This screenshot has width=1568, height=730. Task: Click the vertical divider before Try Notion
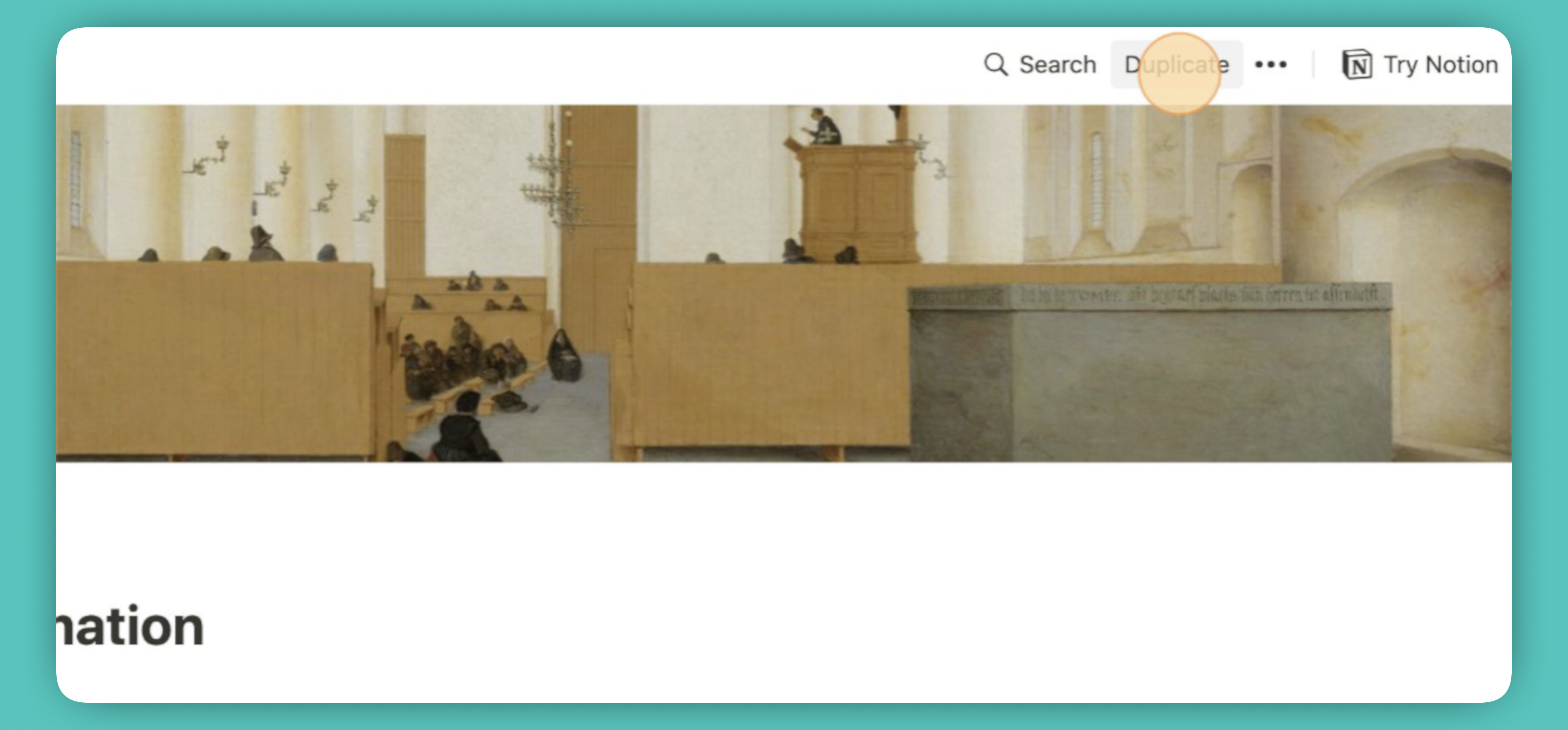1314,64
